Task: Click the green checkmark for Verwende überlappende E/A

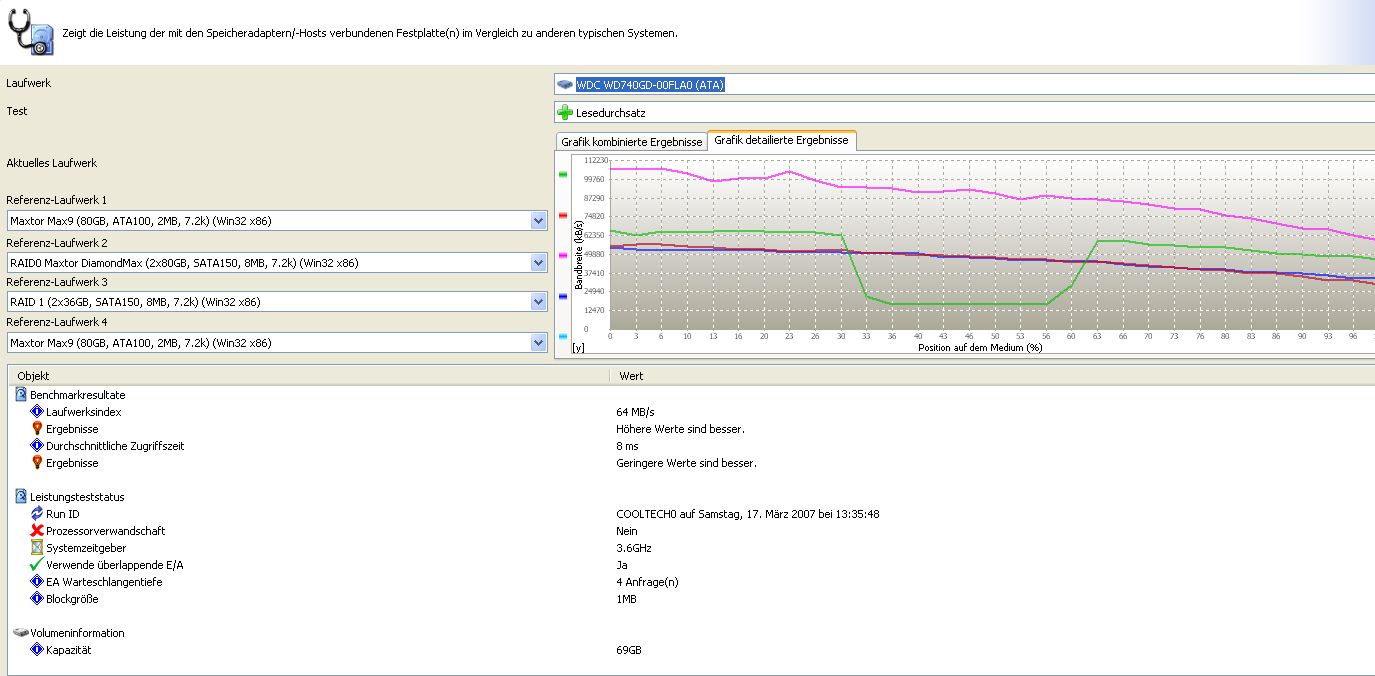Action: click(x=37, y=565)
